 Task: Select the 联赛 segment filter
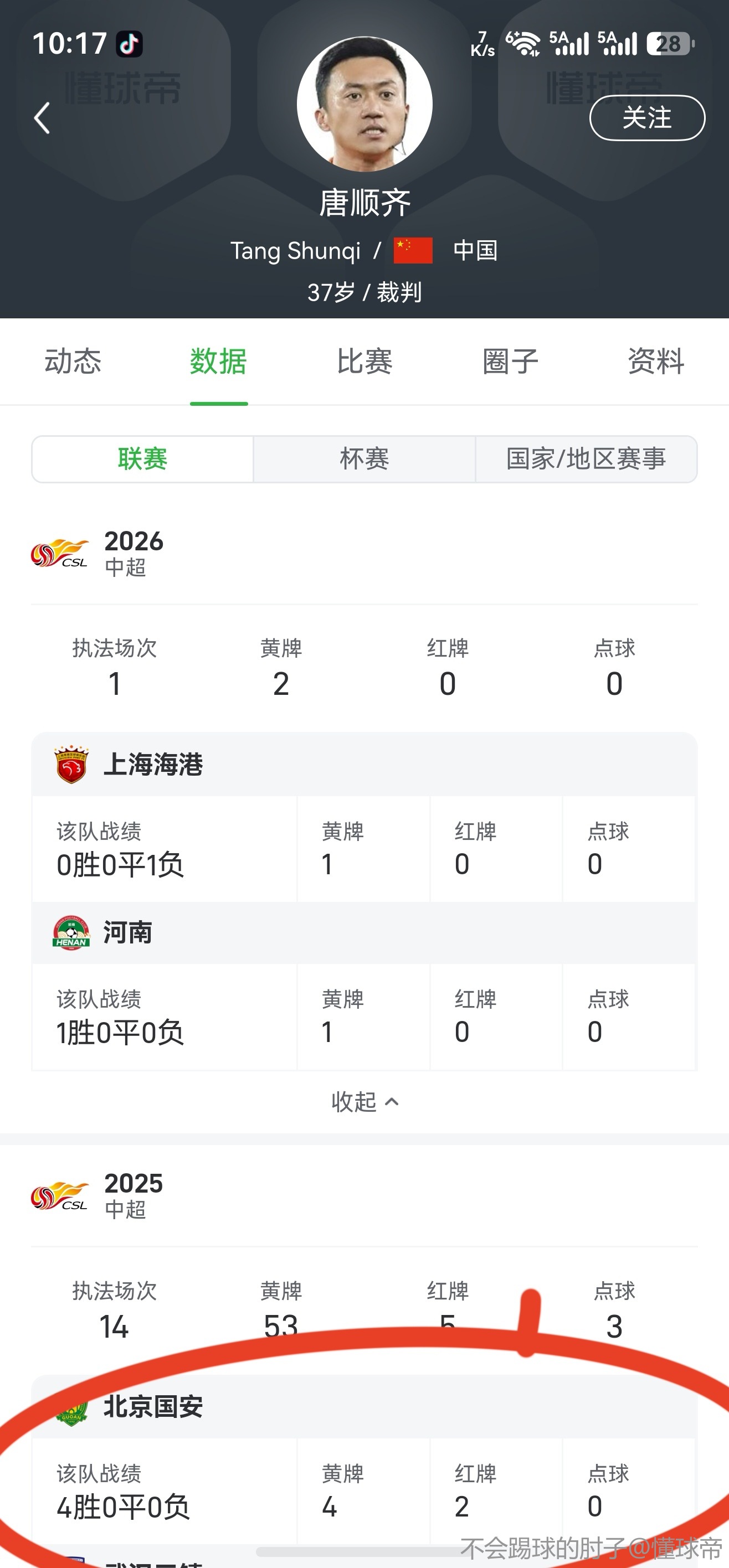(x=142, y=459)
